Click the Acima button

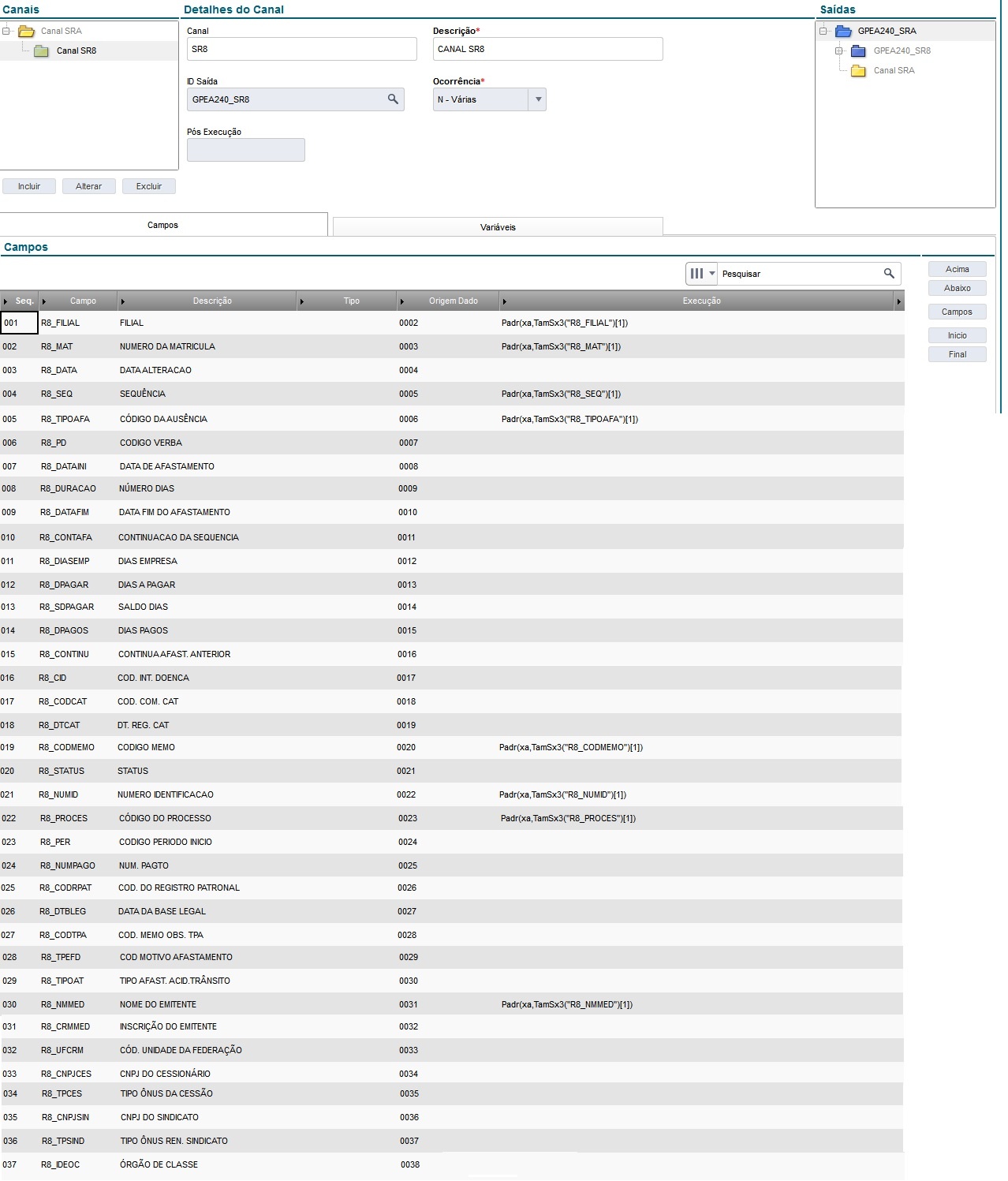(x=958, y=269)
